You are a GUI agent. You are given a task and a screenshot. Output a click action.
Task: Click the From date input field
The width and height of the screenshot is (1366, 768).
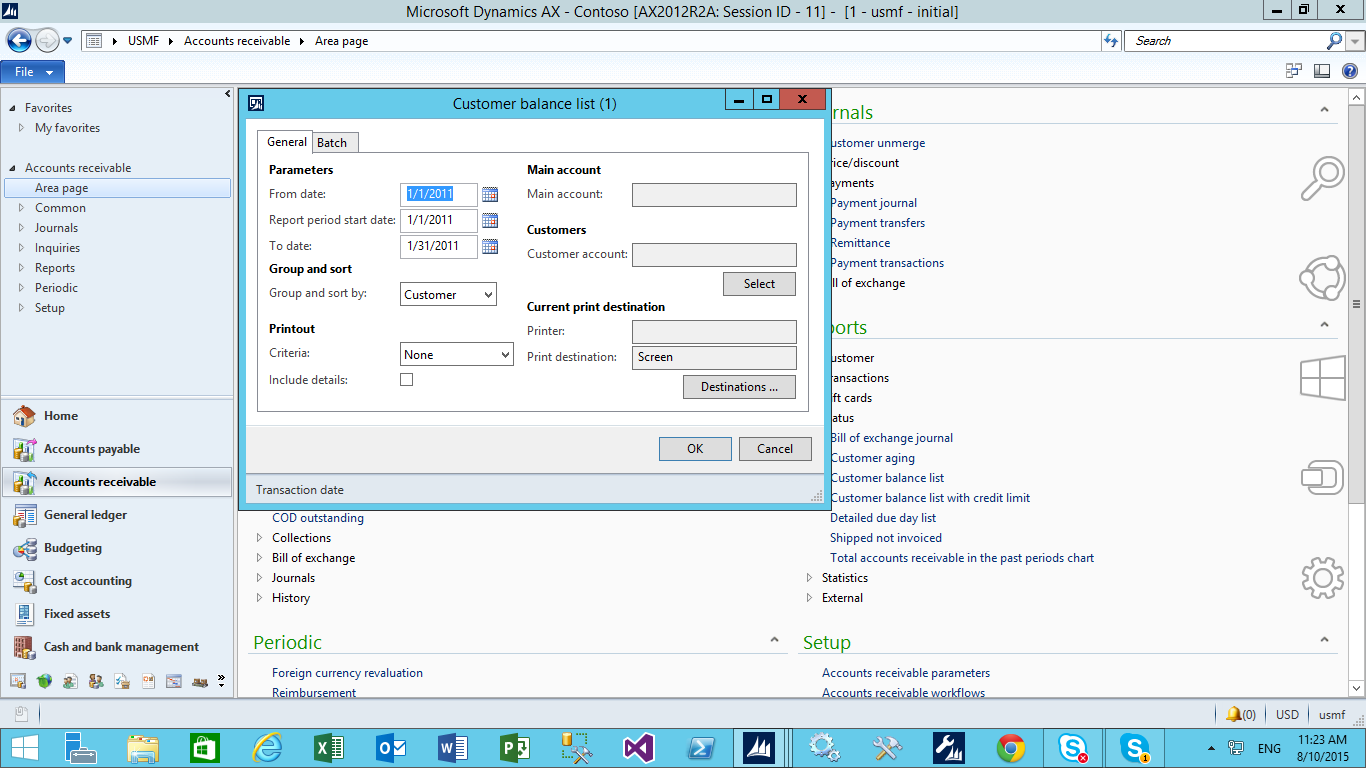point(439,194)
